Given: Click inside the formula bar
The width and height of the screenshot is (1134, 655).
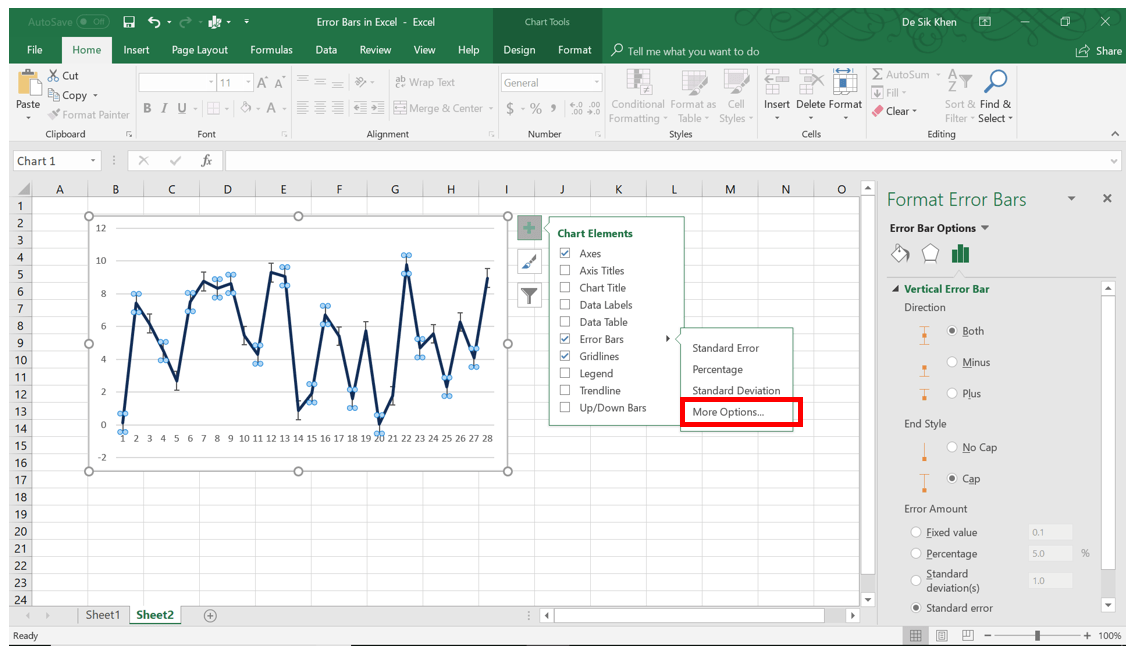Looking at the screenshot, I should (x=600, y=160).
